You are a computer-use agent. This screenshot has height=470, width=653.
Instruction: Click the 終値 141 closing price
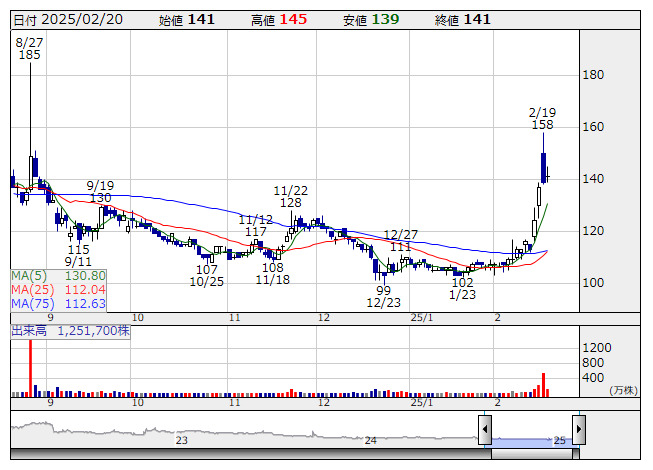point(463,20)
